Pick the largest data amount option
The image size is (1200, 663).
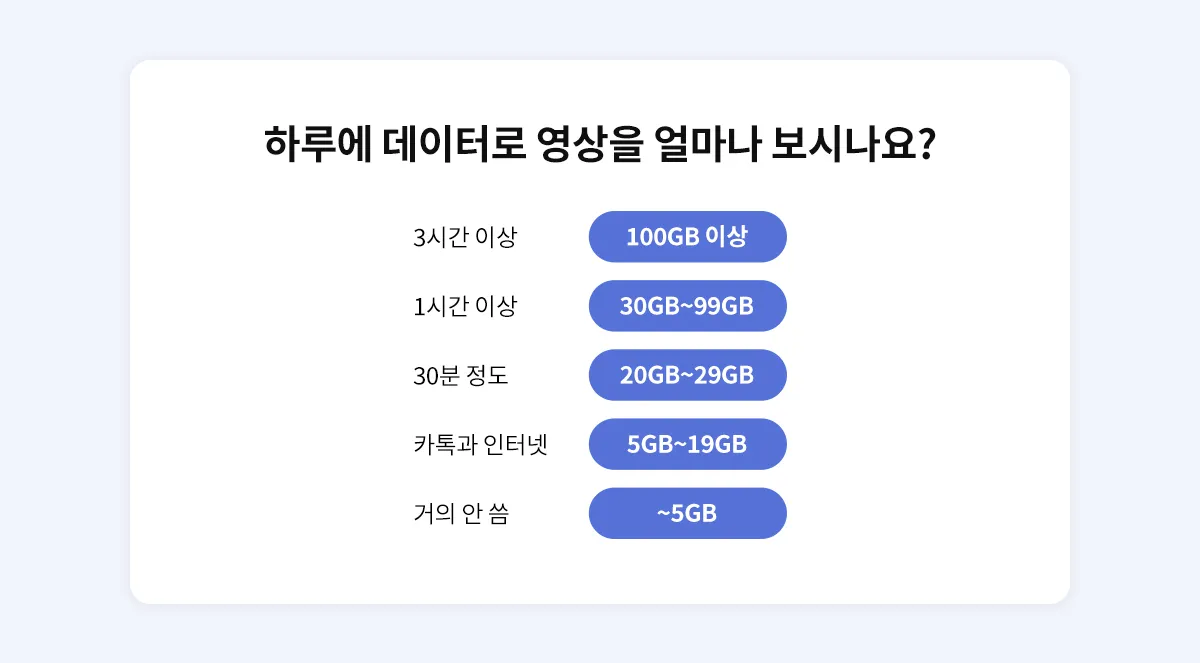687,237
